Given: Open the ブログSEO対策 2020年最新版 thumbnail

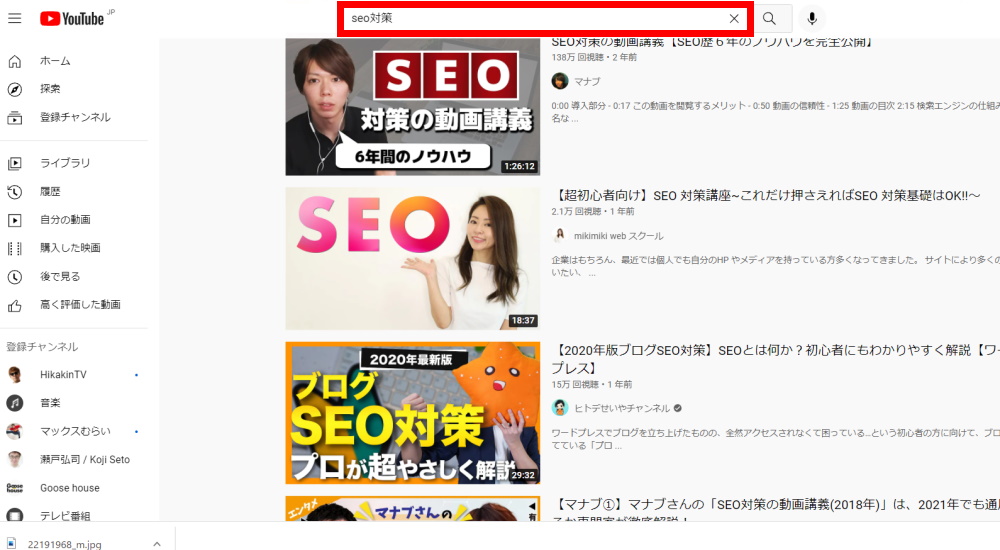Looking at the screenshot, I should pyautogui.click(x=413, y=413).
